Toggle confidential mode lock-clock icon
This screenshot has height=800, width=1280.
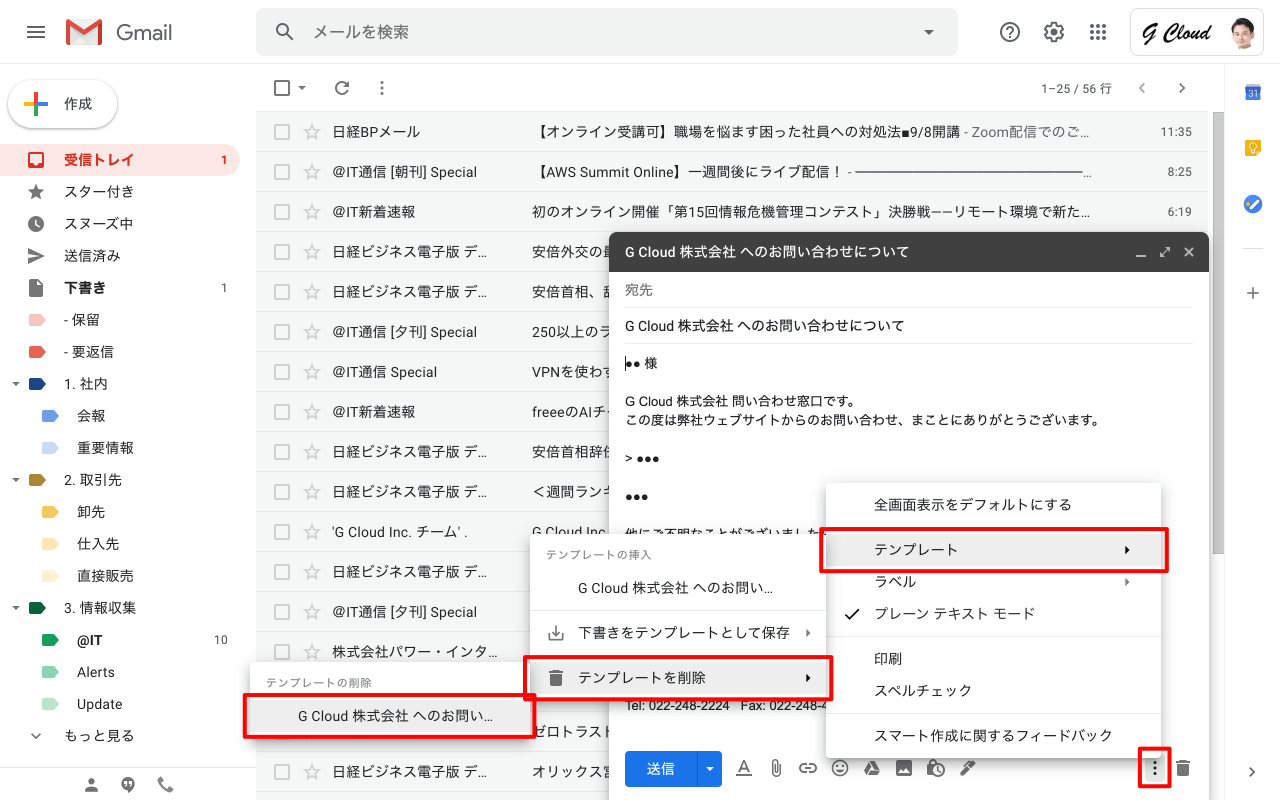936,768
